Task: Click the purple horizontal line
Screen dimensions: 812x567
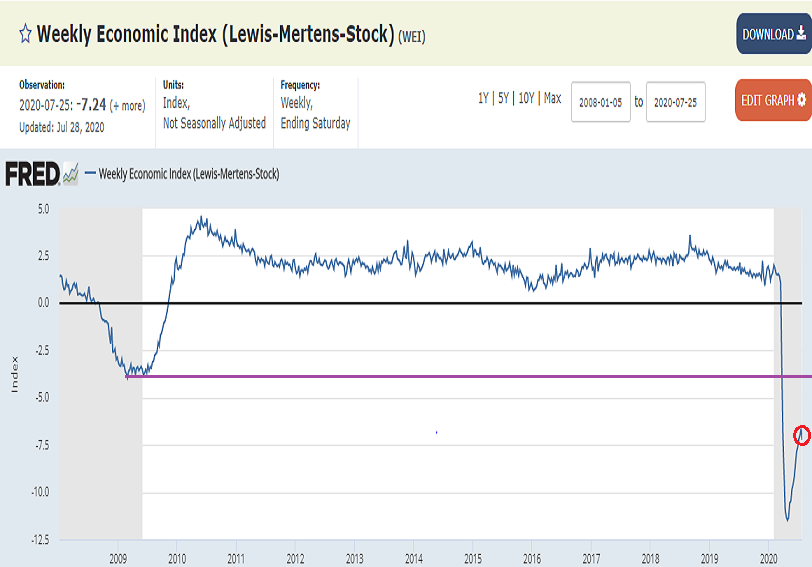Action: pos(450,376)
